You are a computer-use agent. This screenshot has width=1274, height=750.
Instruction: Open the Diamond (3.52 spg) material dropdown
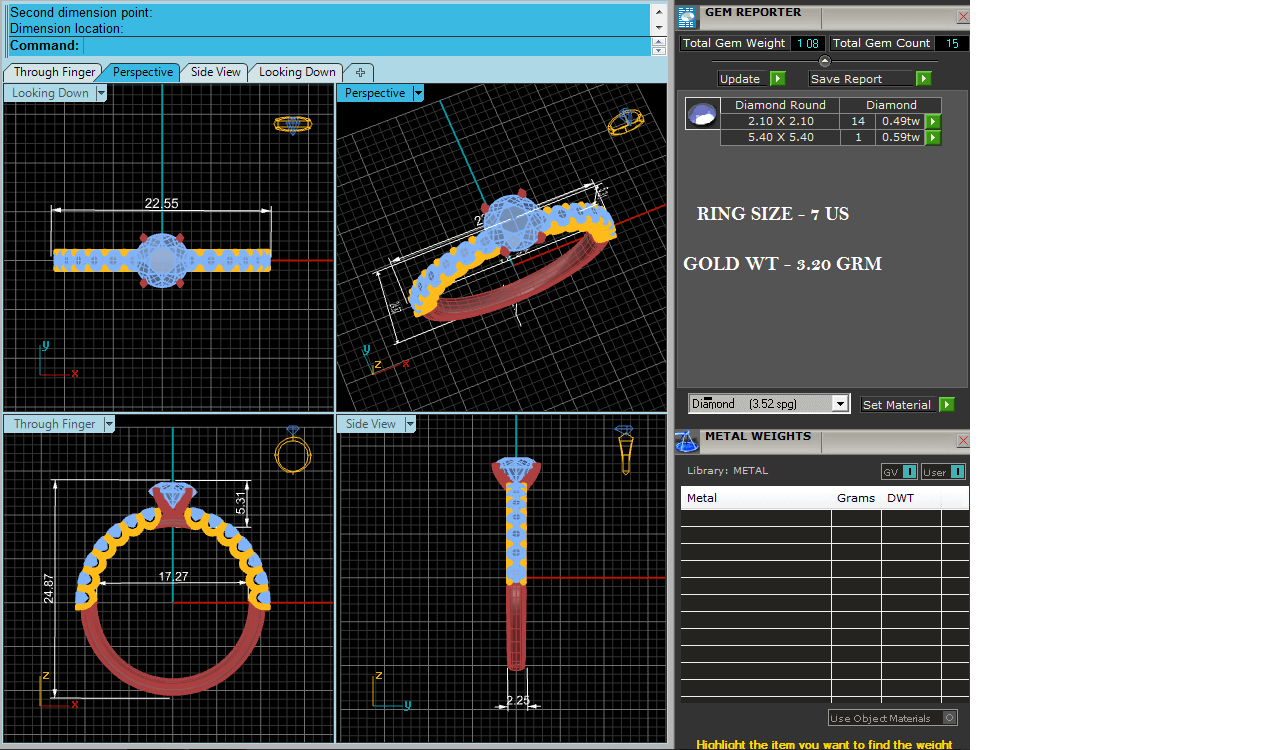[840, 404]
